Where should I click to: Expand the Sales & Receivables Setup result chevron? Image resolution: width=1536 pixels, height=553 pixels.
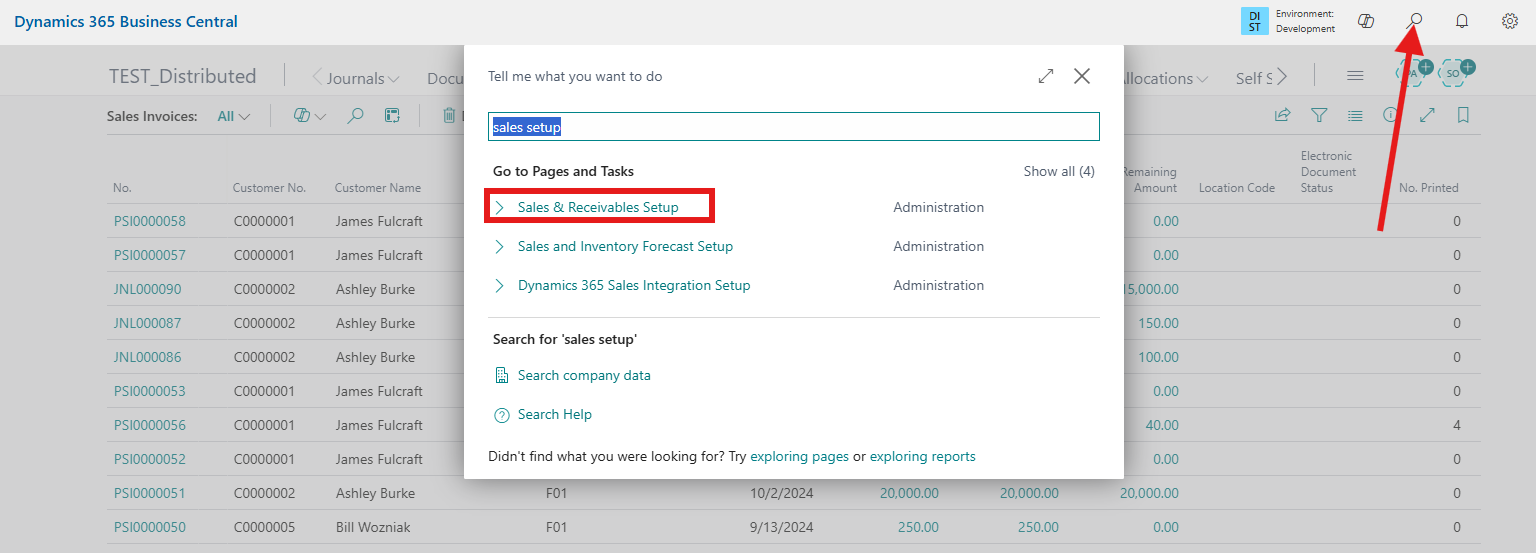point(500,207)
